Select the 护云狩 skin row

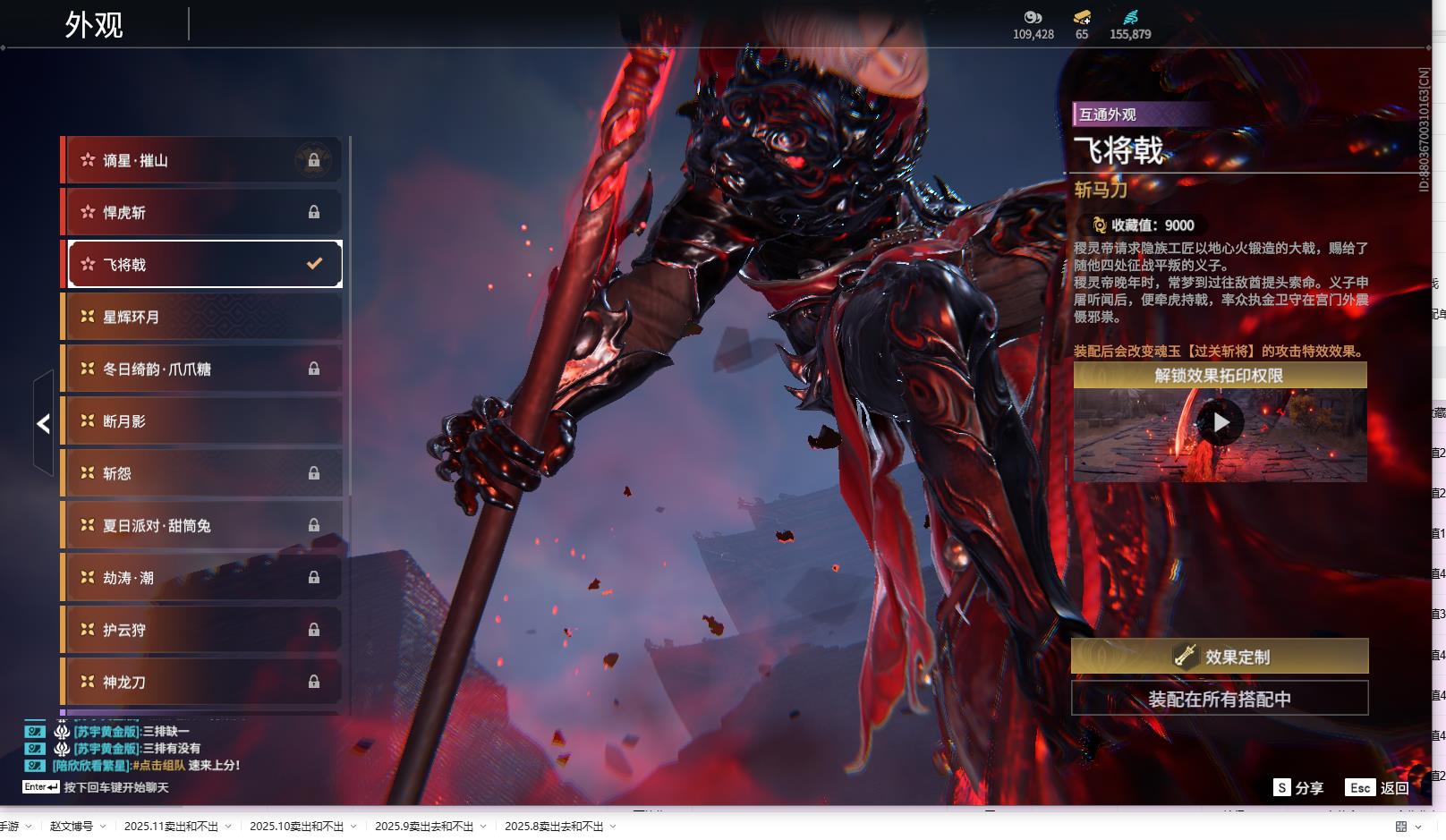[x=201, y=630]
